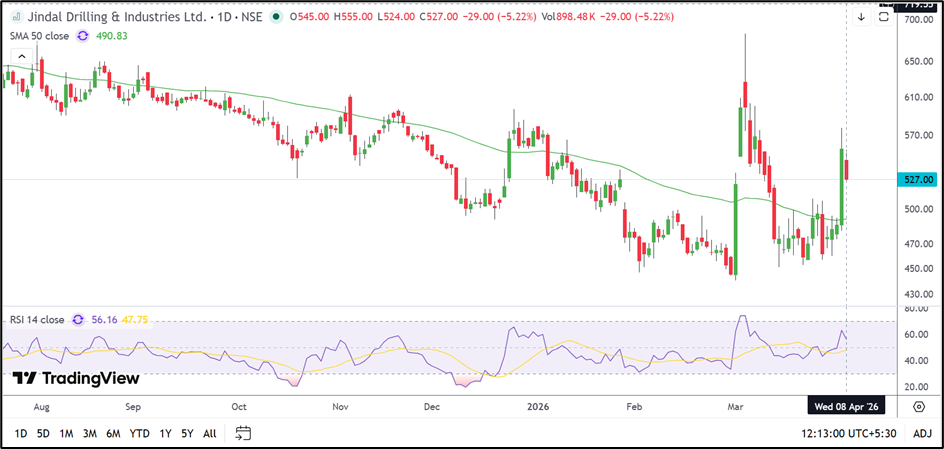Image resolution: width=944 pixels, height=449 pixels.
Task: Select the 5D time range
Action: point(43,433)
